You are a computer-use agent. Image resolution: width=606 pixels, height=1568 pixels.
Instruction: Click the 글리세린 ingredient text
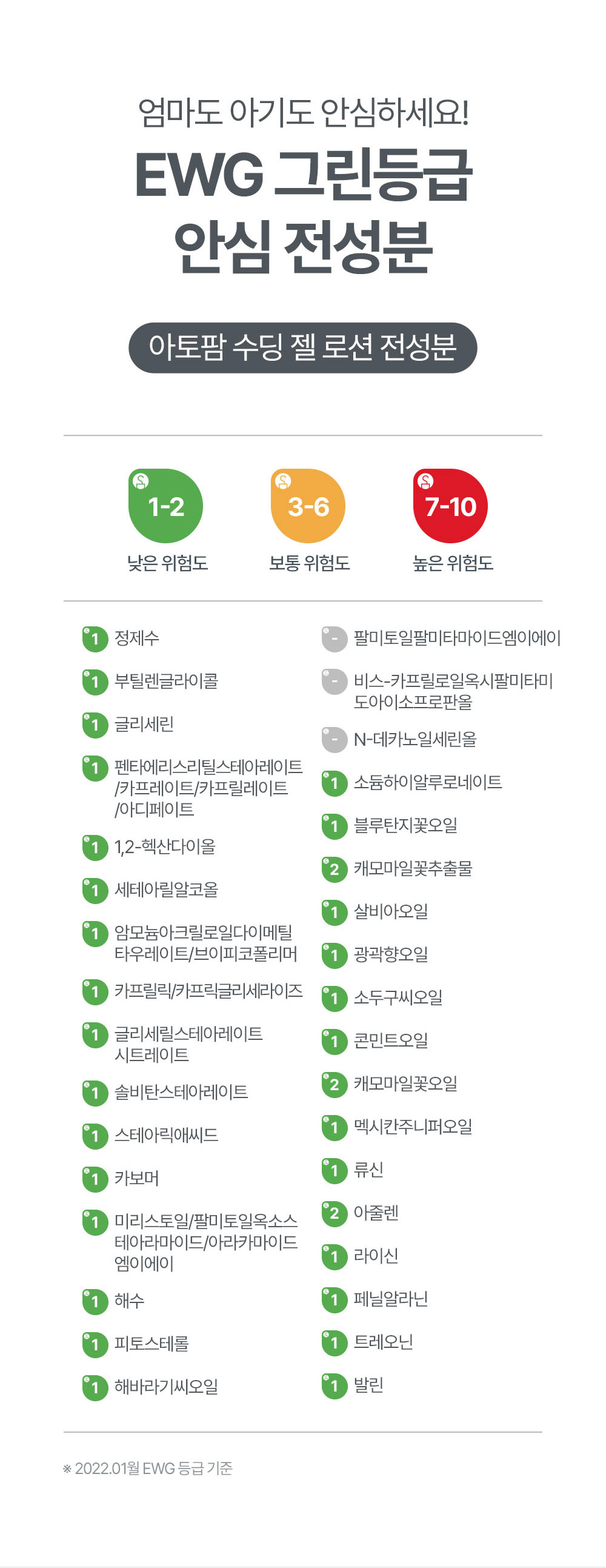pos(144,725)
